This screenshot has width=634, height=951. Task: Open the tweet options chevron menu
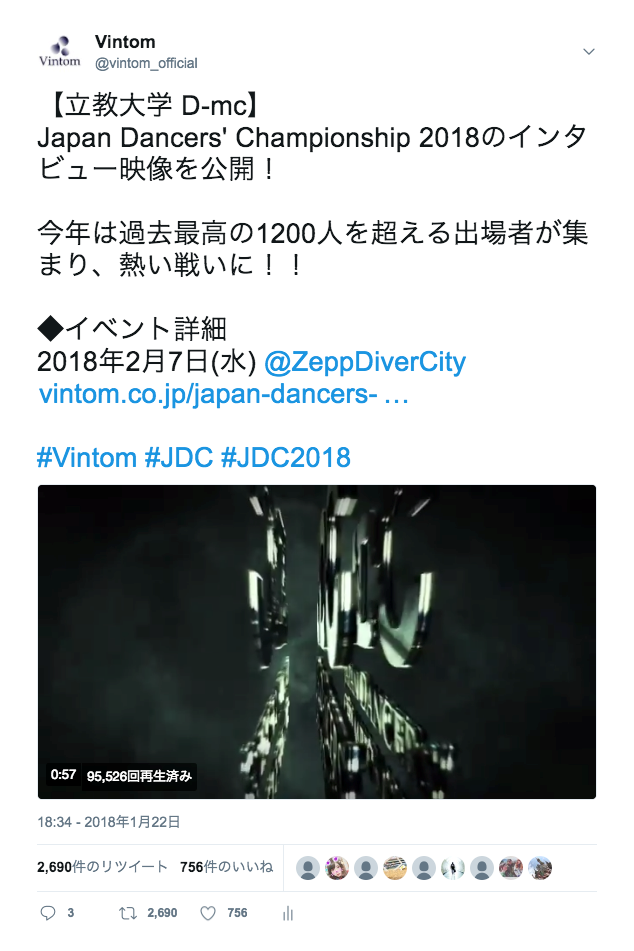[x=588, y=52]
